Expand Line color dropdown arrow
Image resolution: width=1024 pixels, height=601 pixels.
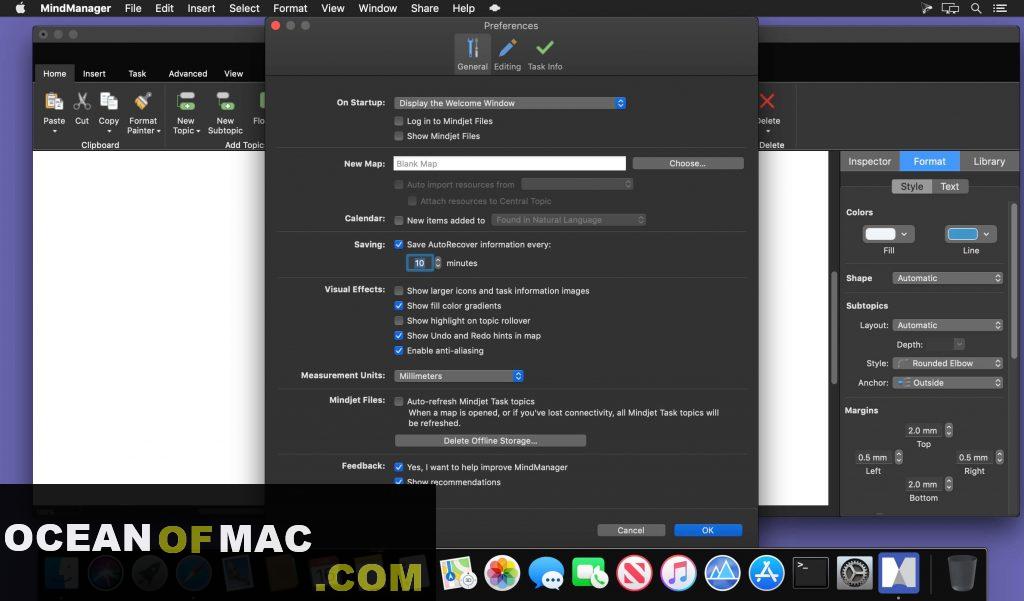987,234
